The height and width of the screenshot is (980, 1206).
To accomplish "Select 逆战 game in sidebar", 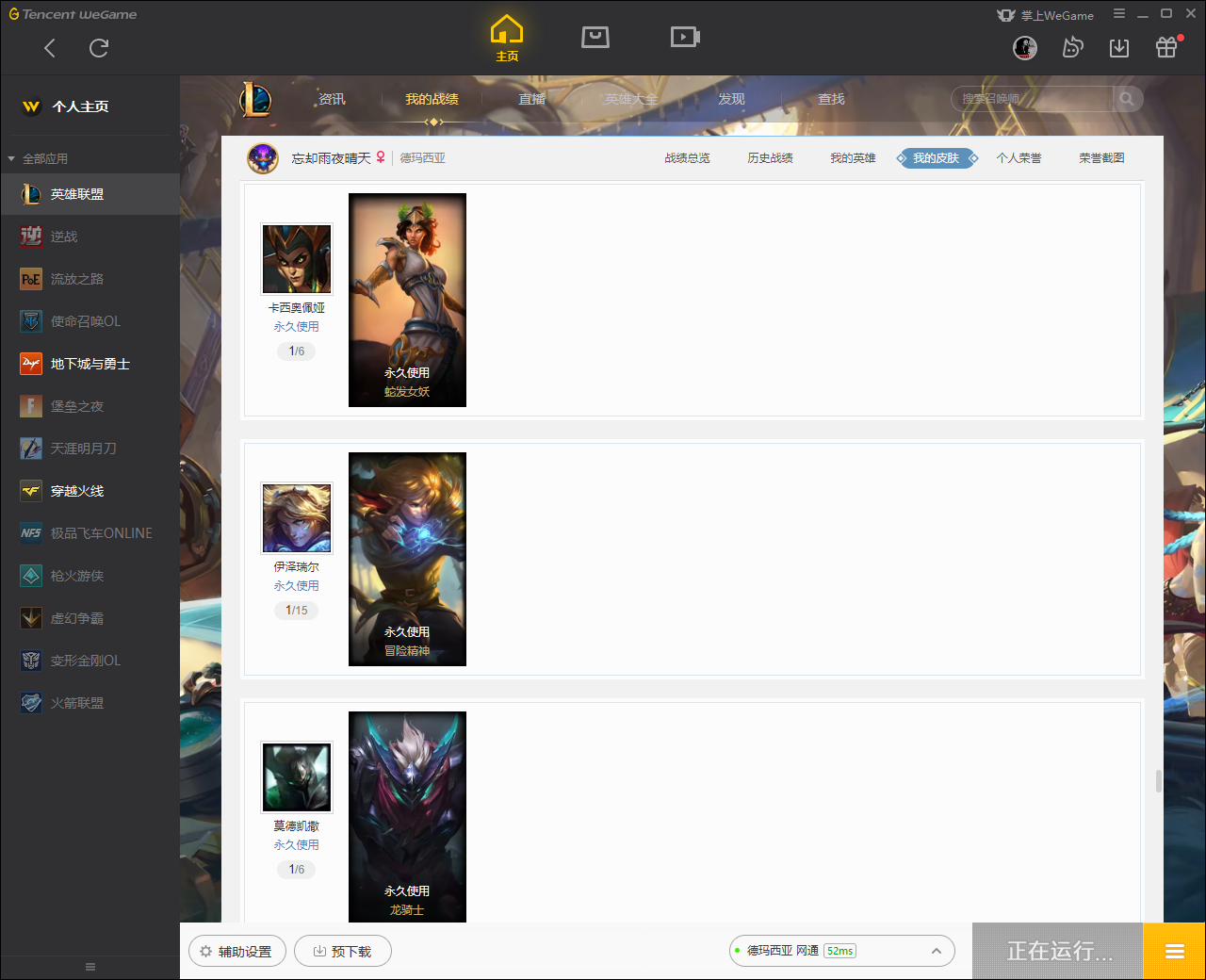I will (x=90, y=237).
